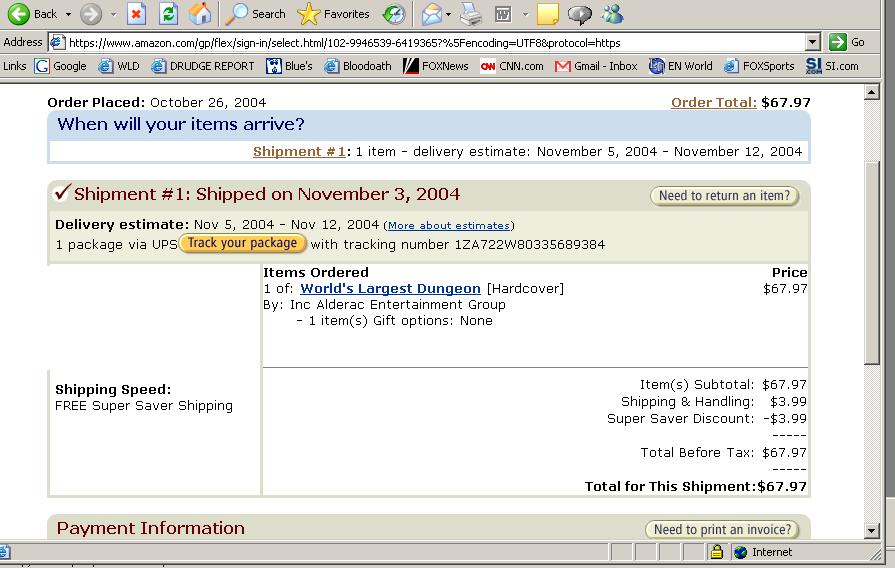
Task: Click the scrollbar down arrow
Action: (x=872, y=531)
